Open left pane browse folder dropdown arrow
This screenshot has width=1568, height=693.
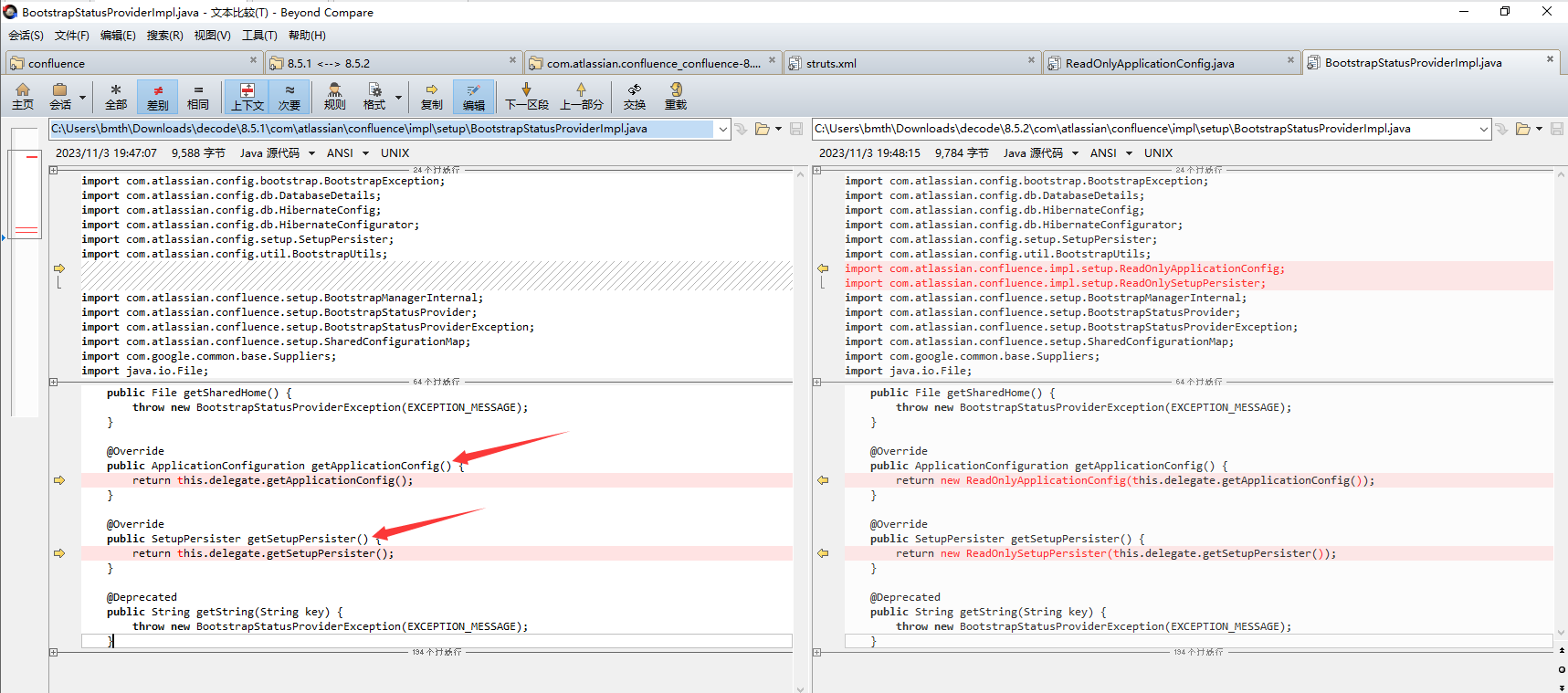(x=778, y=130)
